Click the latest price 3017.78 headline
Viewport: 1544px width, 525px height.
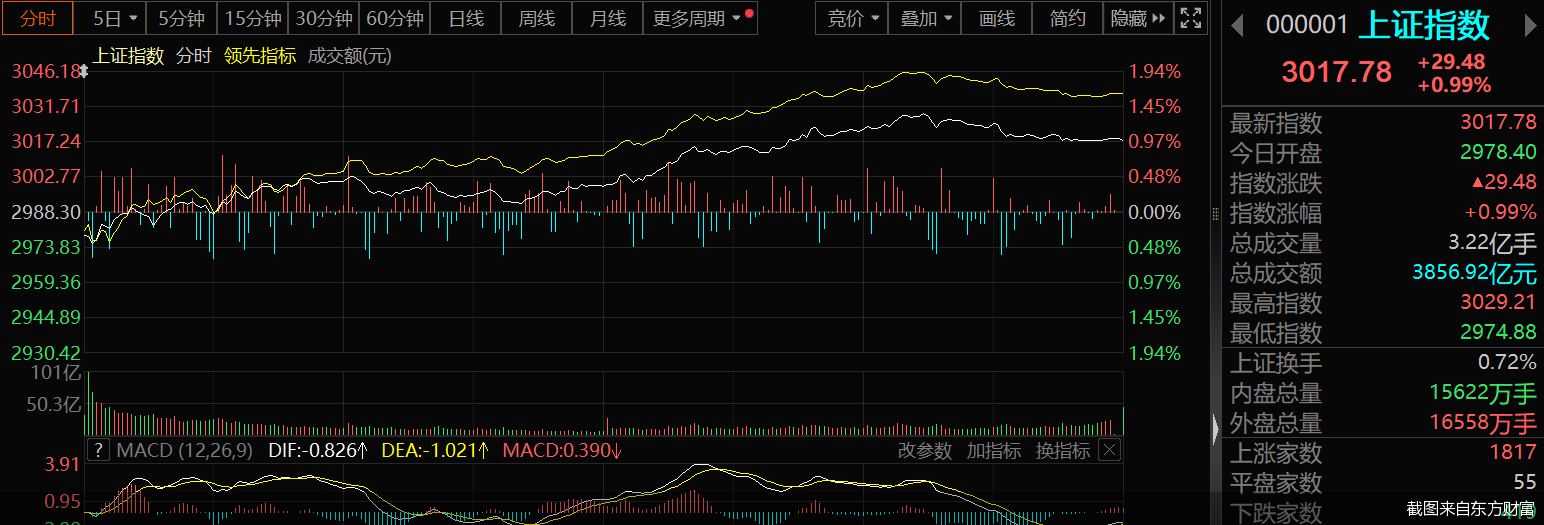(x=1337, y=72)
